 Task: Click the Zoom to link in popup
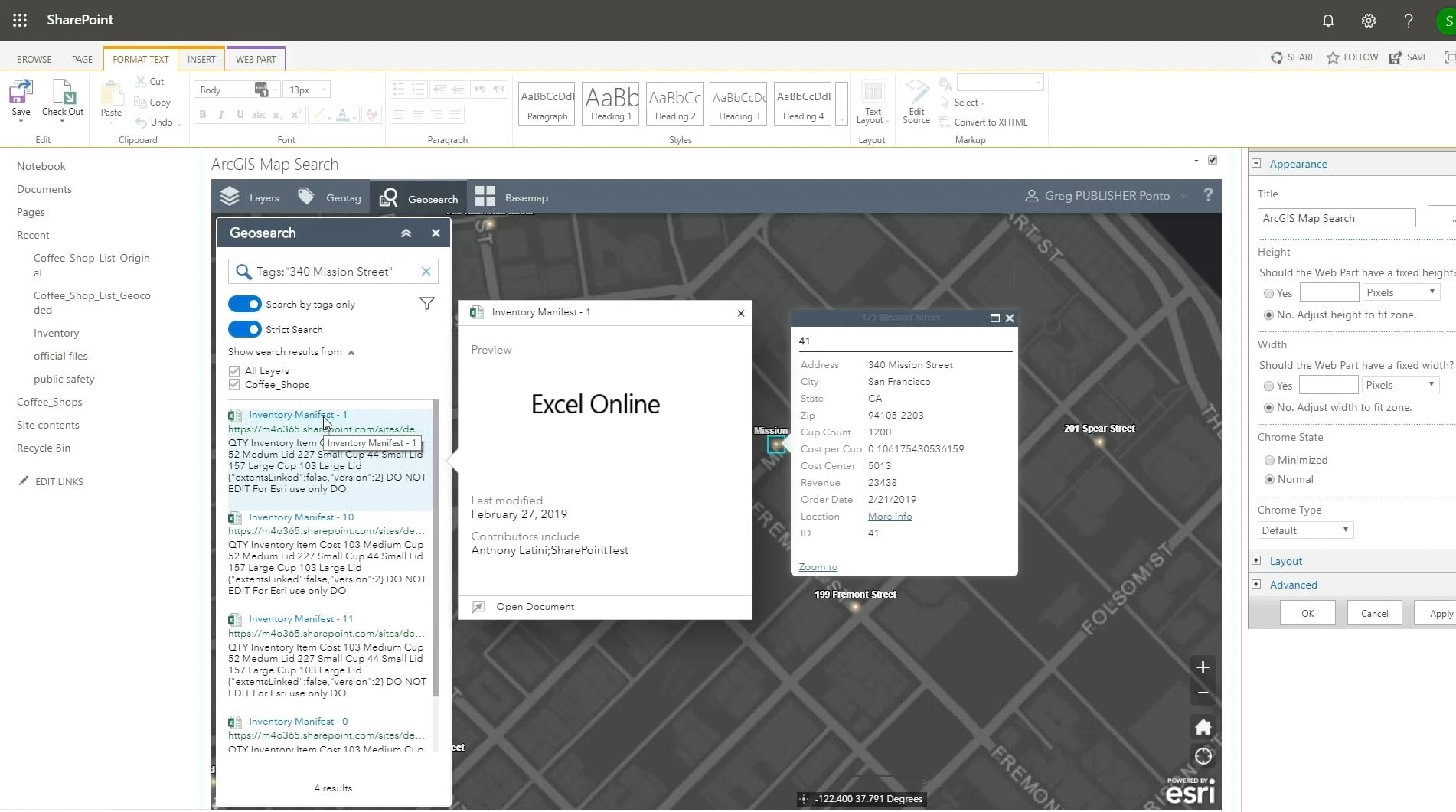coord(818,567)
